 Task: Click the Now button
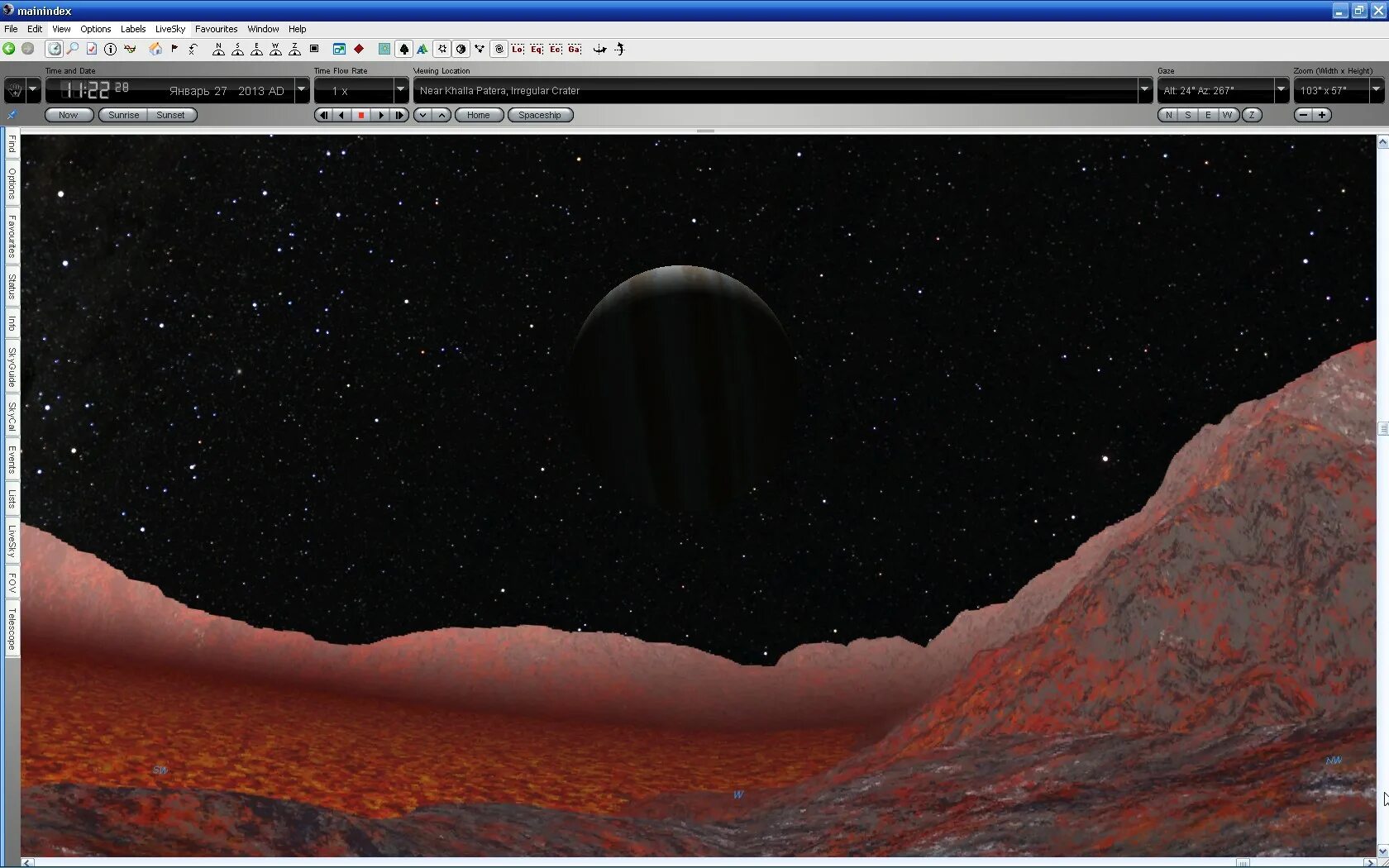[69, 115]
